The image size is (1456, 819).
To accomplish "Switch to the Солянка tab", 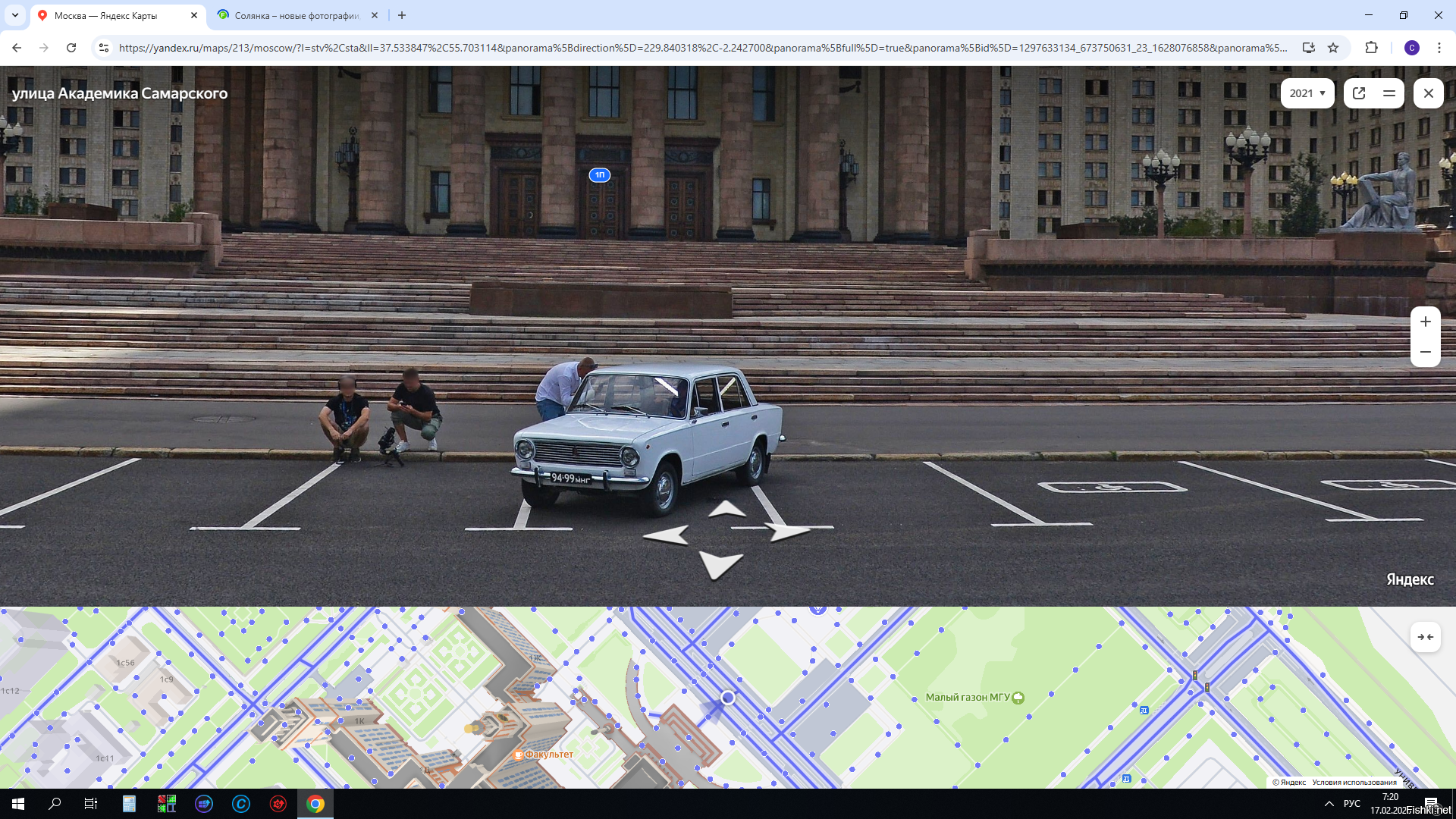I will [x=296, y=15].
